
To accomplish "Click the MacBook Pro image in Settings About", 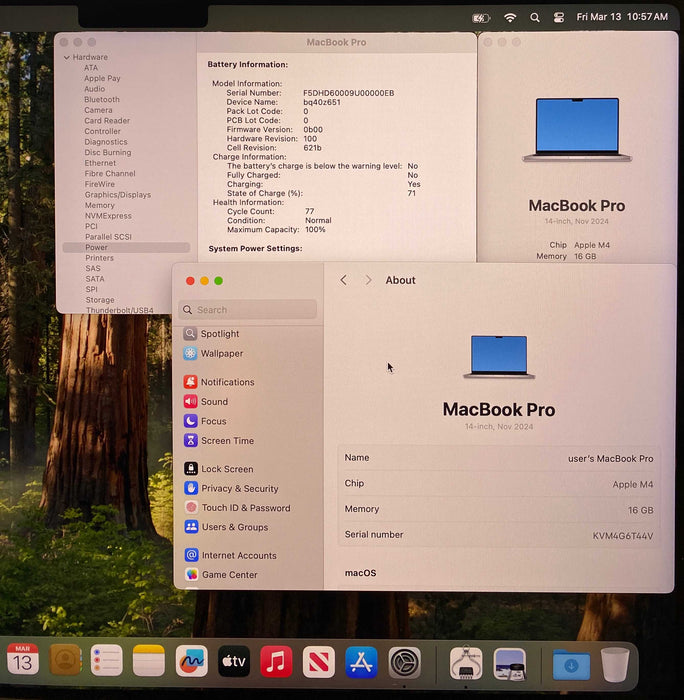I will [x=499, y=357].
